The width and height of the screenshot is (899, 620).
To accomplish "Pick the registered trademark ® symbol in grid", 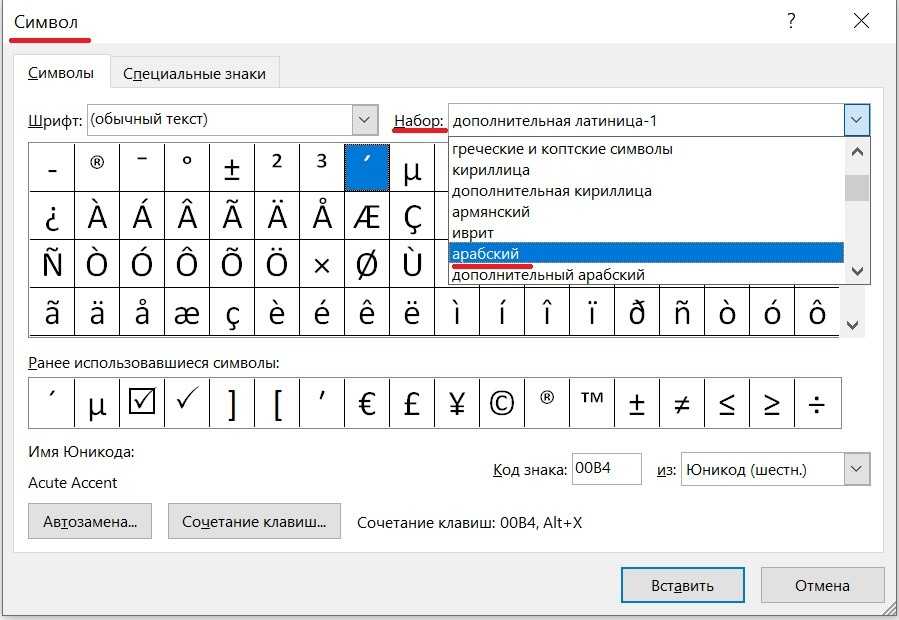I will pos(97,167).
